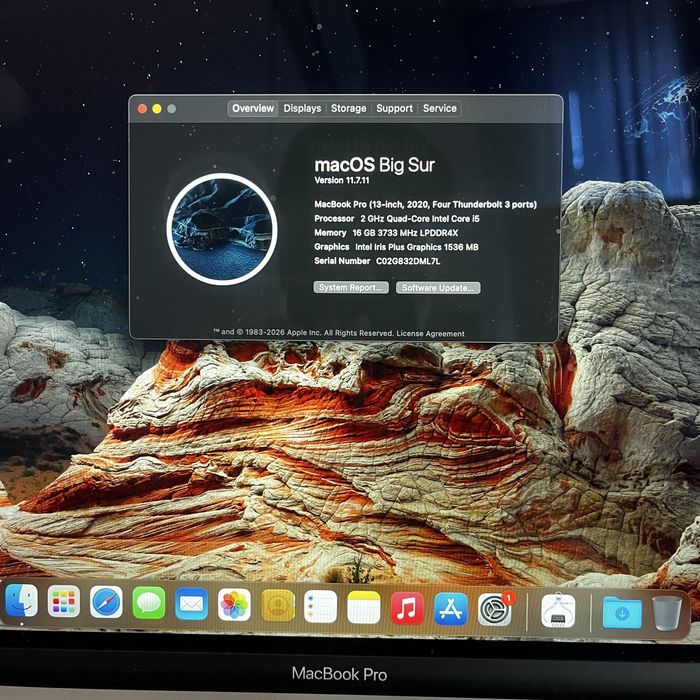
Task: Open System Preferences with badge
Action: (x=495, y=609)
